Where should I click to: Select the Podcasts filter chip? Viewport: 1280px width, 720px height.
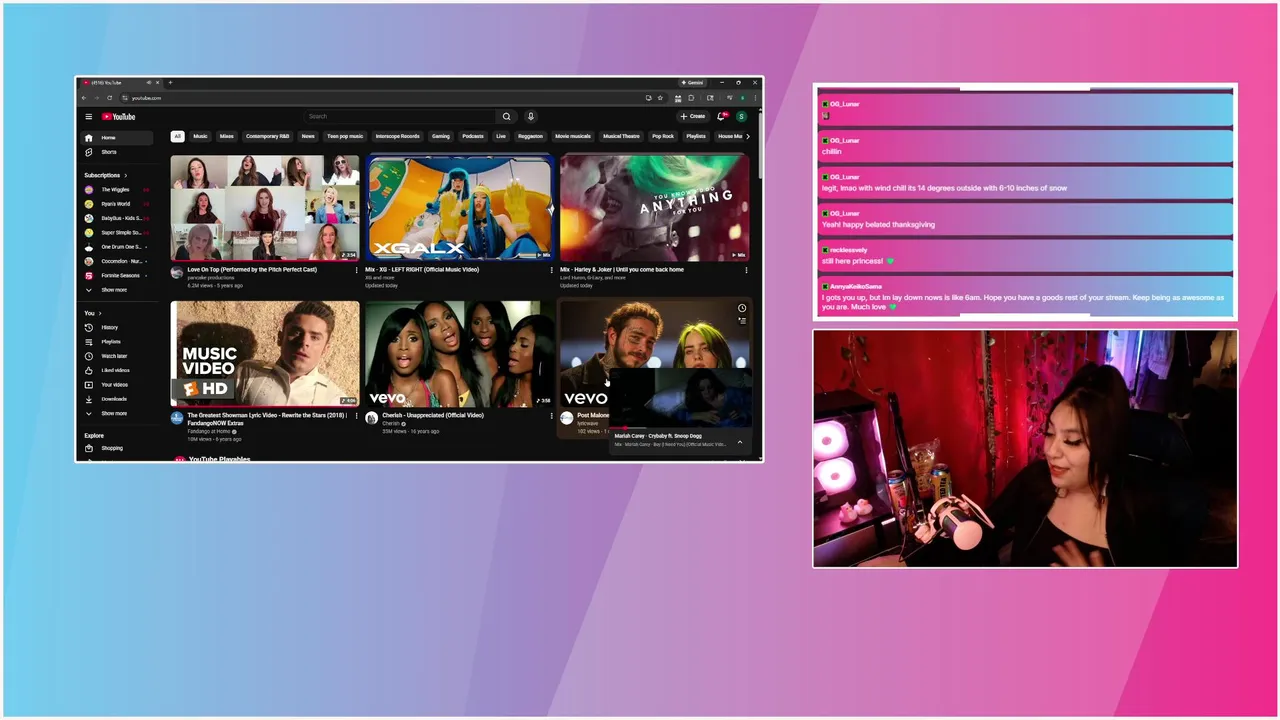(x=473, y=136)
